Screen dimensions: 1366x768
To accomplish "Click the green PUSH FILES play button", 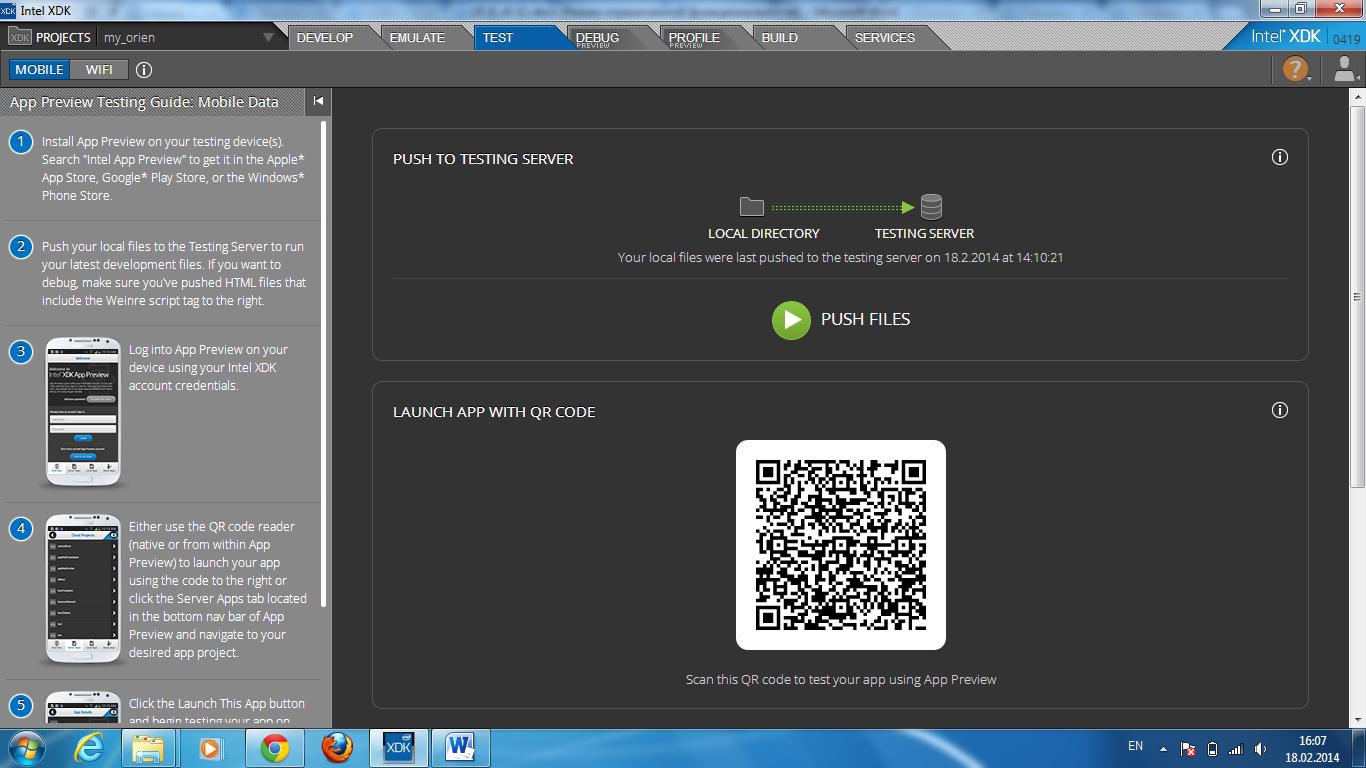I will 791,320.
